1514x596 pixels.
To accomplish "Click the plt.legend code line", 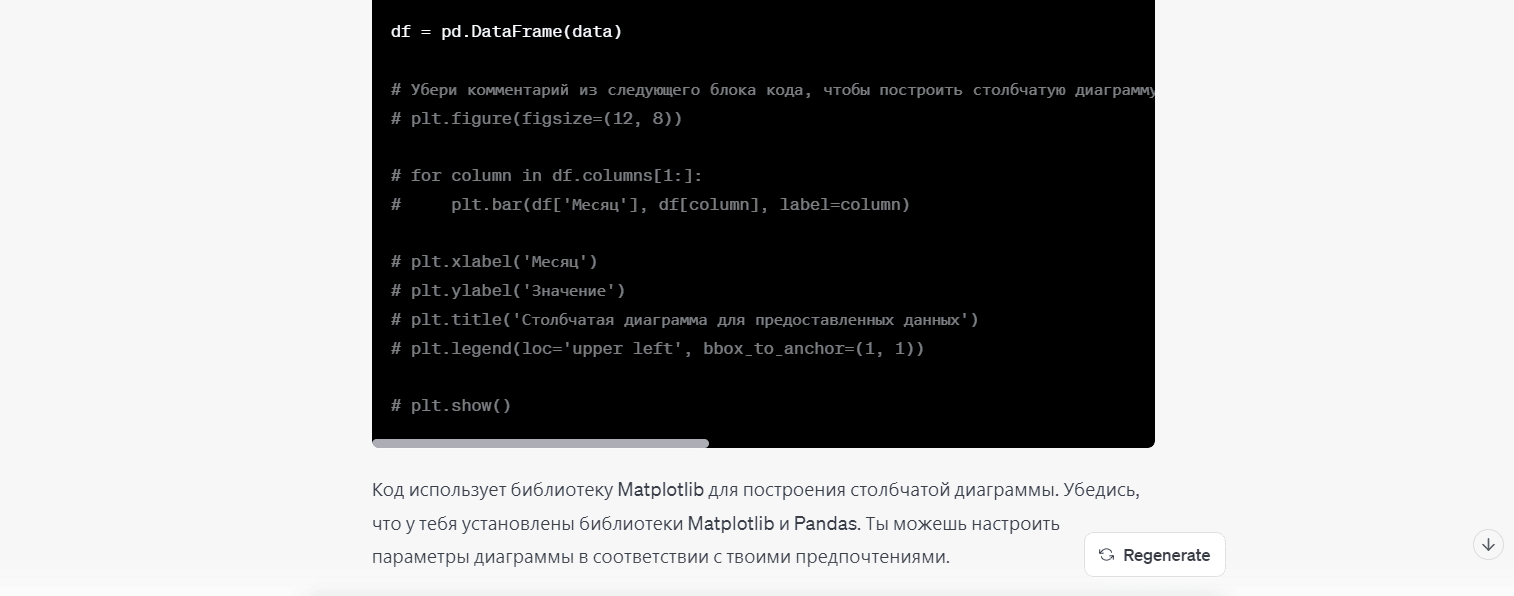I will tap(657, 349).
